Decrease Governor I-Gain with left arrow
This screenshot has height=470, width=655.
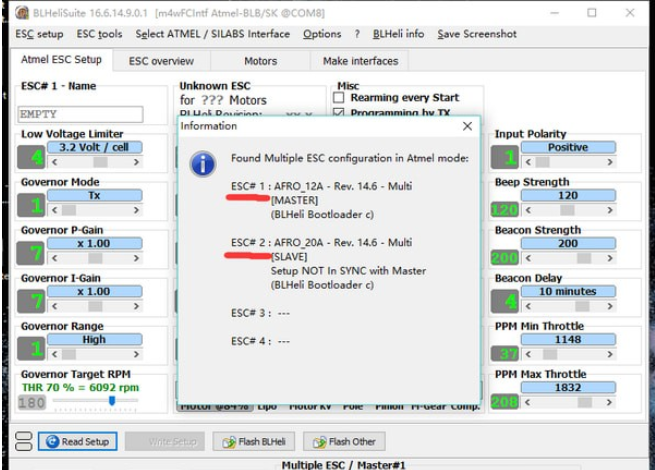(x=54, y=306)
